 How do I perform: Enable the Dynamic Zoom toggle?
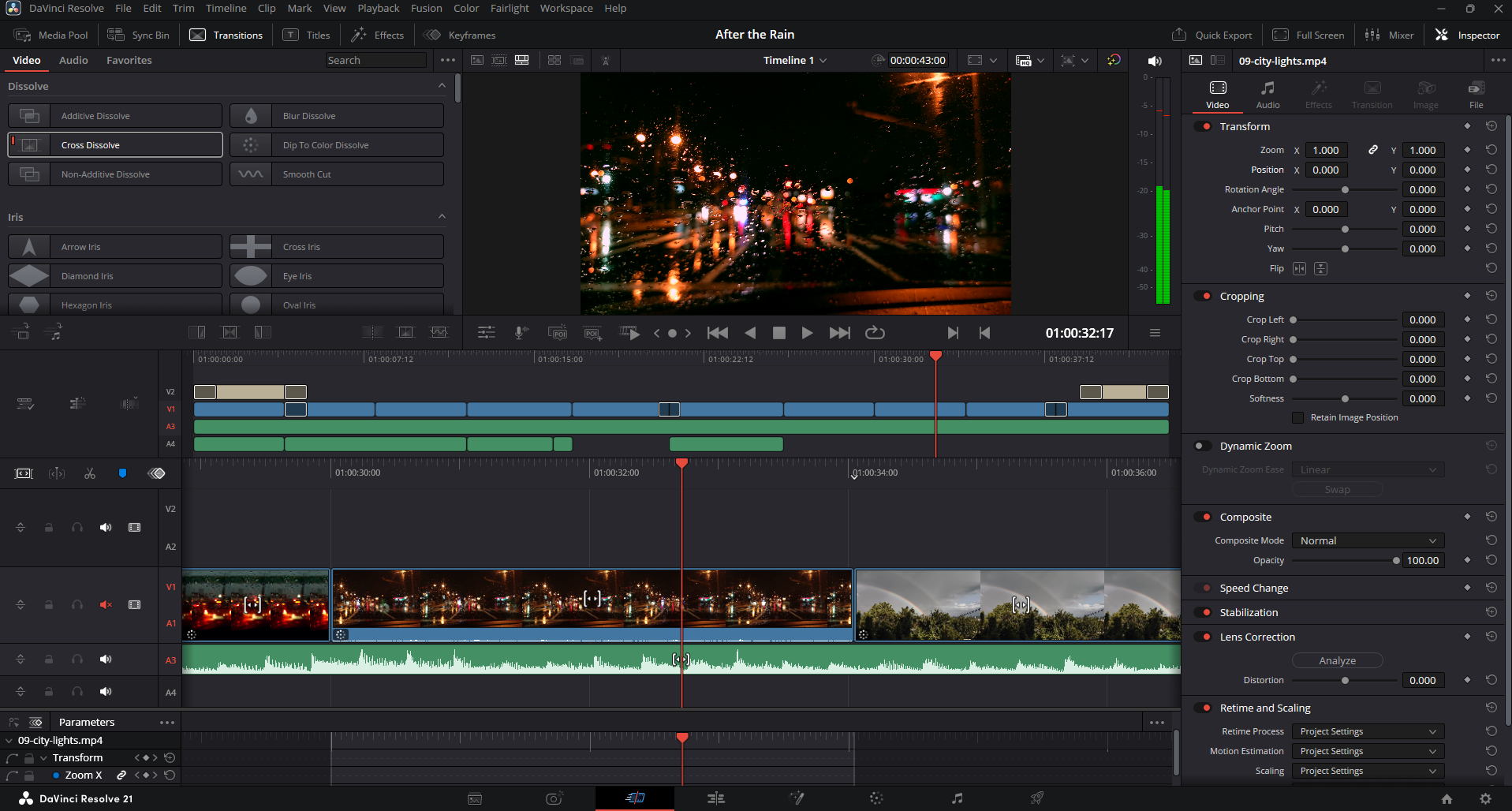[x=1203, y=446]
